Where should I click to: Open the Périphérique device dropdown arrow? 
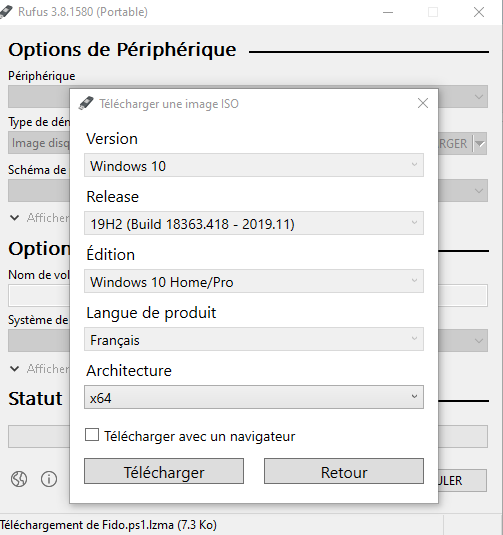[479, 97]
